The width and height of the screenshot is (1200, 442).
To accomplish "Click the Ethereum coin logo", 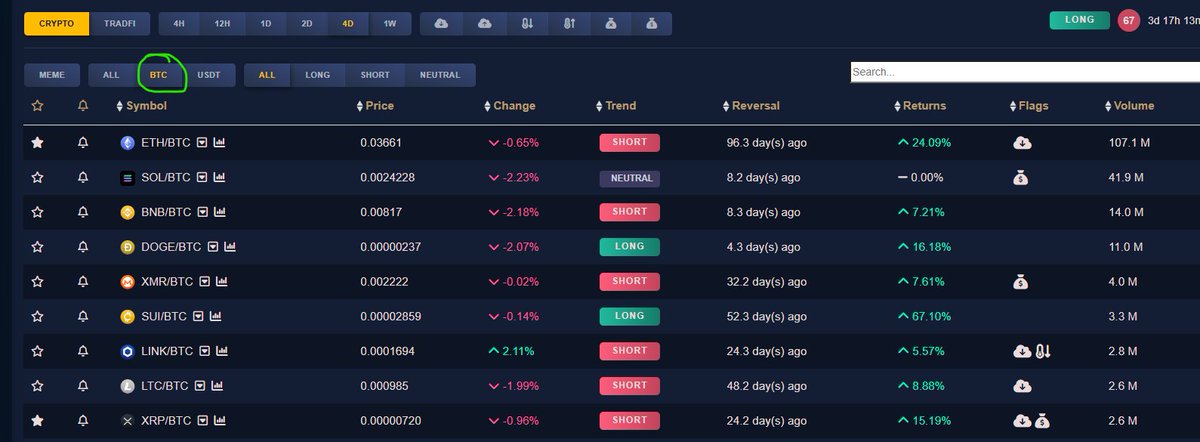I will (x=127, y=143).
